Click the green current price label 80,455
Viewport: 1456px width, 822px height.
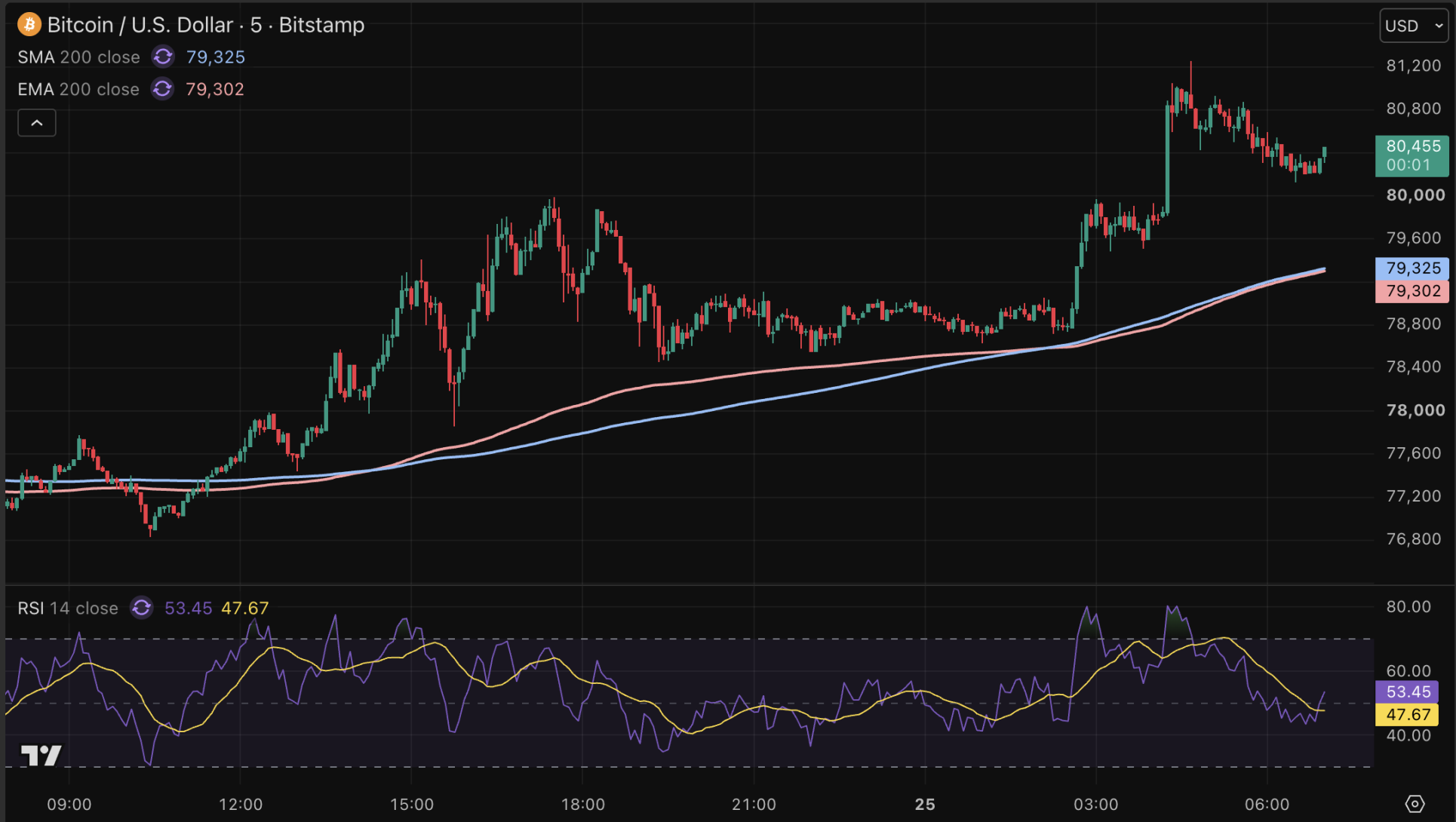tap(1412, 156)
